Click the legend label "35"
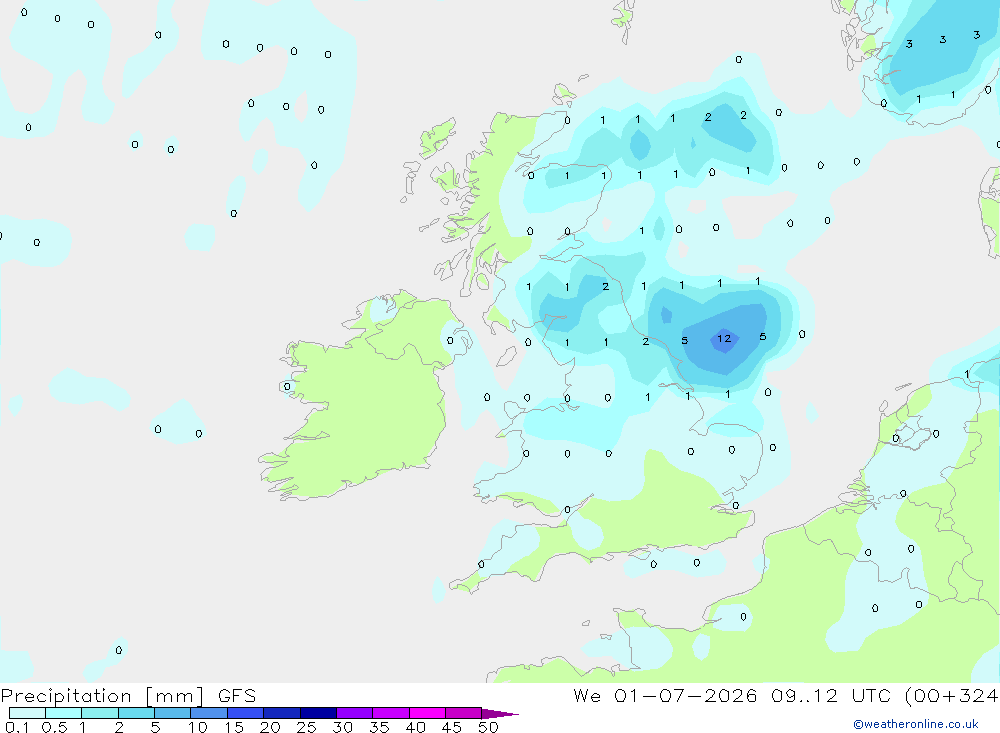The height and width of the screenshot is (733, 1000). (x=379, y=727)
